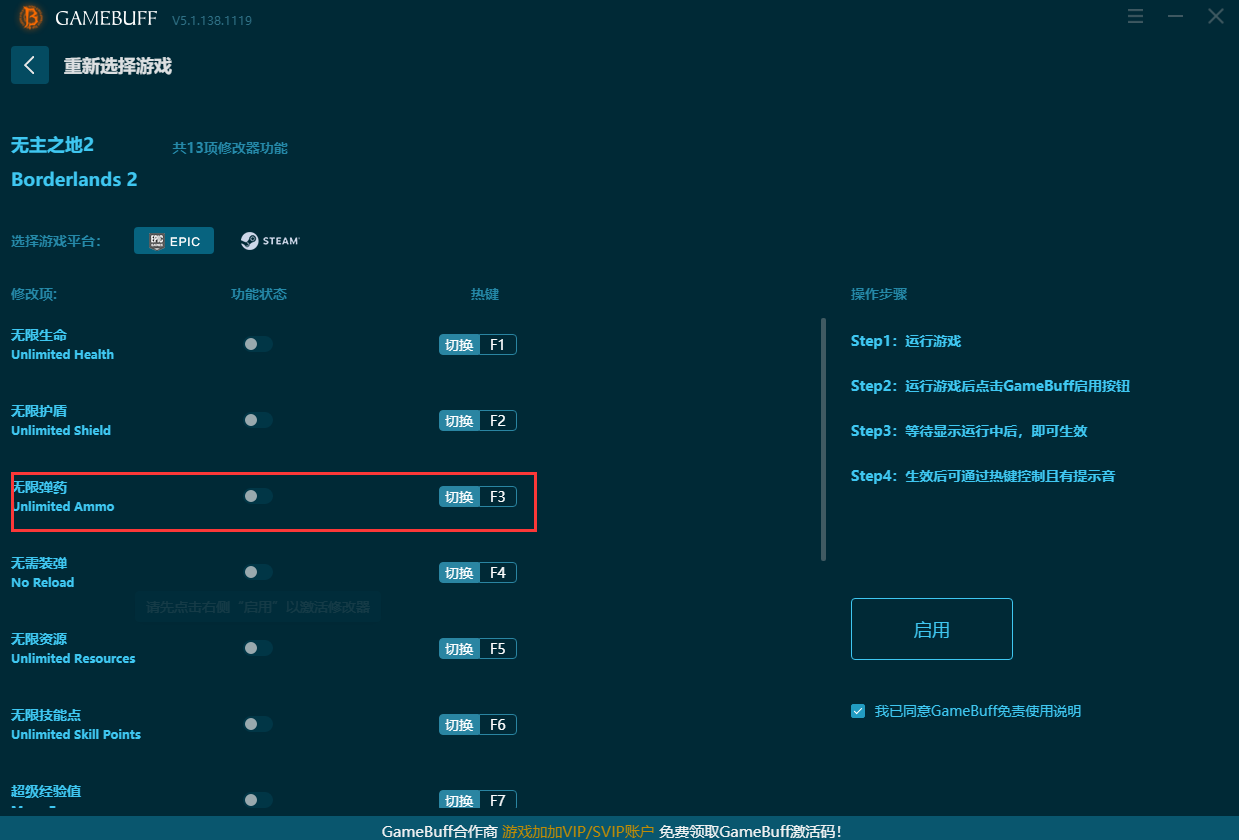1239x840 pixels.
Task: Go back with the left arrow button
Action: point(30,65)
